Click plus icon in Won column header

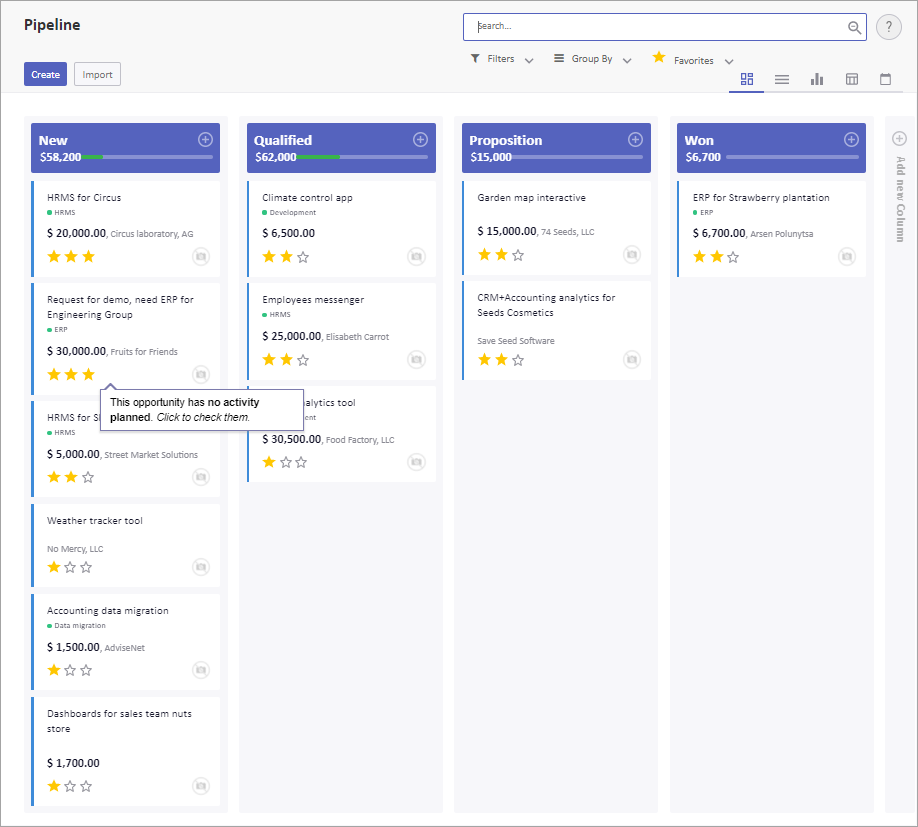click(851, 140)
